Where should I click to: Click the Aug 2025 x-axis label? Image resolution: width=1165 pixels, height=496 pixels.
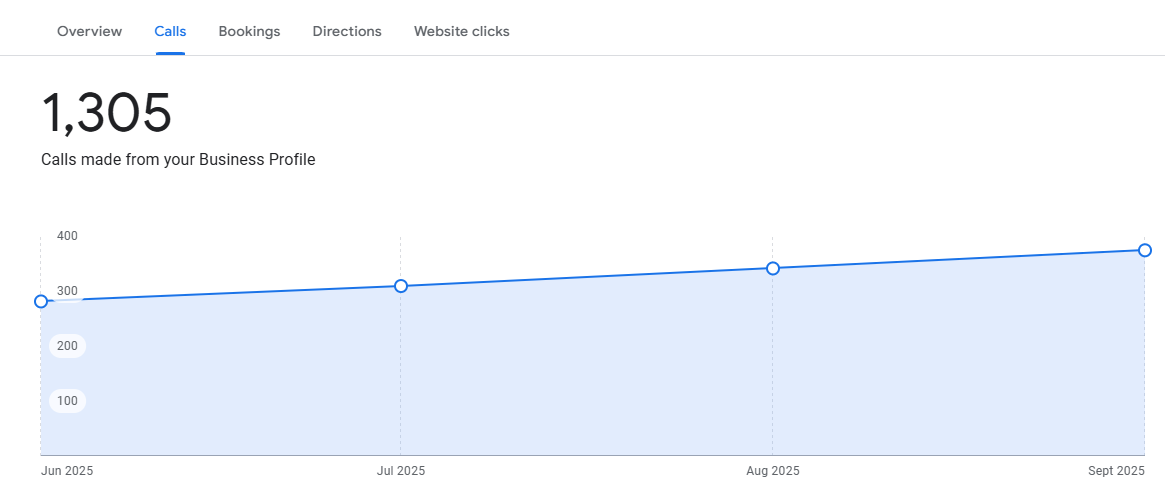(x=773, y=471)
